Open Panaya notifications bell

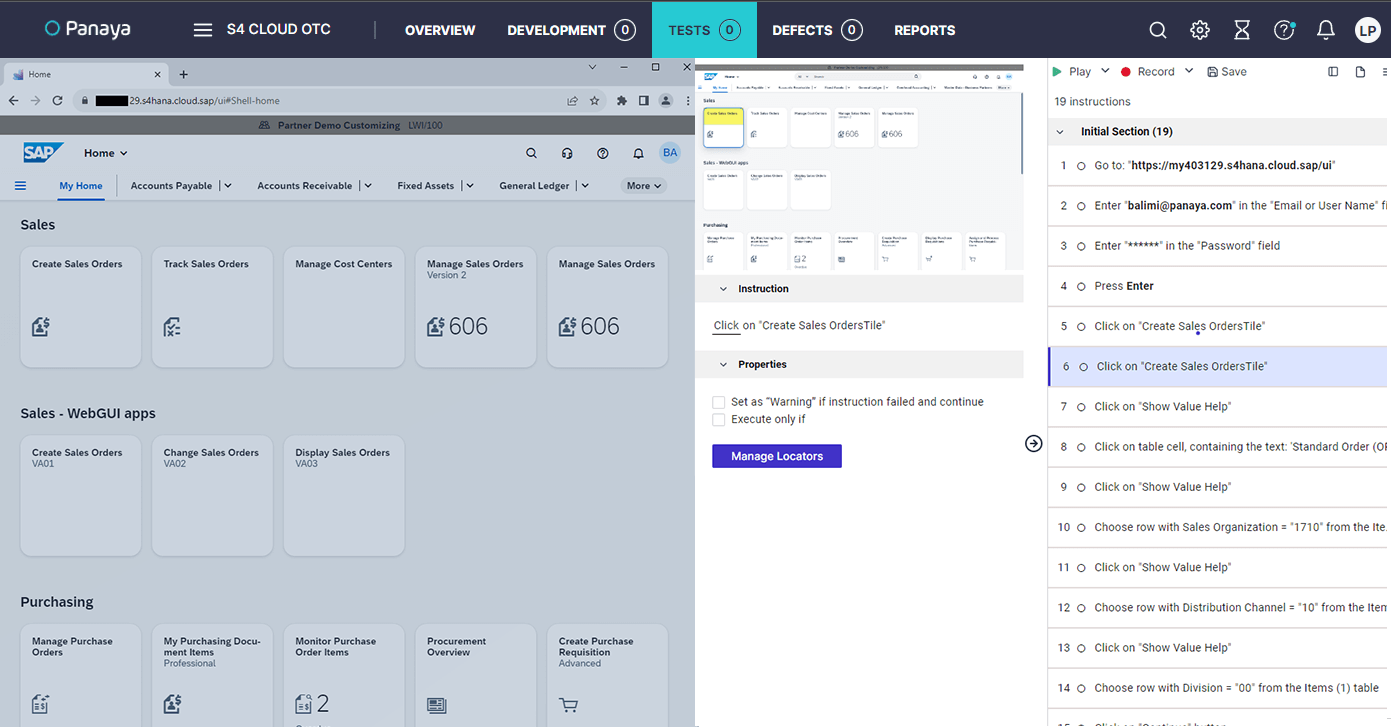(x=1326, y=30)
